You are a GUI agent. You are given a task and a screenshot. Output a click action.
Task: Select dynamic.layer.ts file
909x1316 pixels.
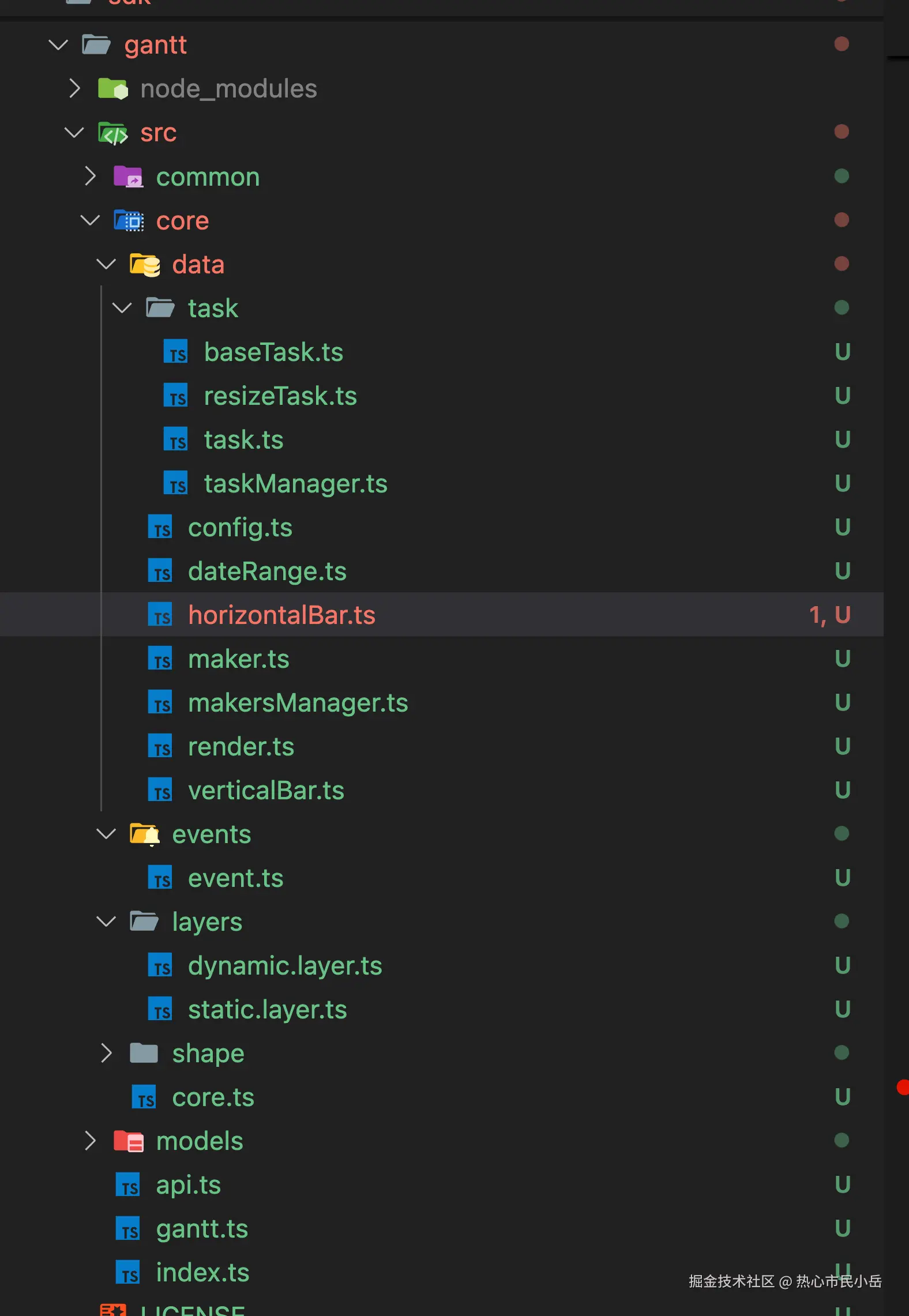(x=285, y=966)
